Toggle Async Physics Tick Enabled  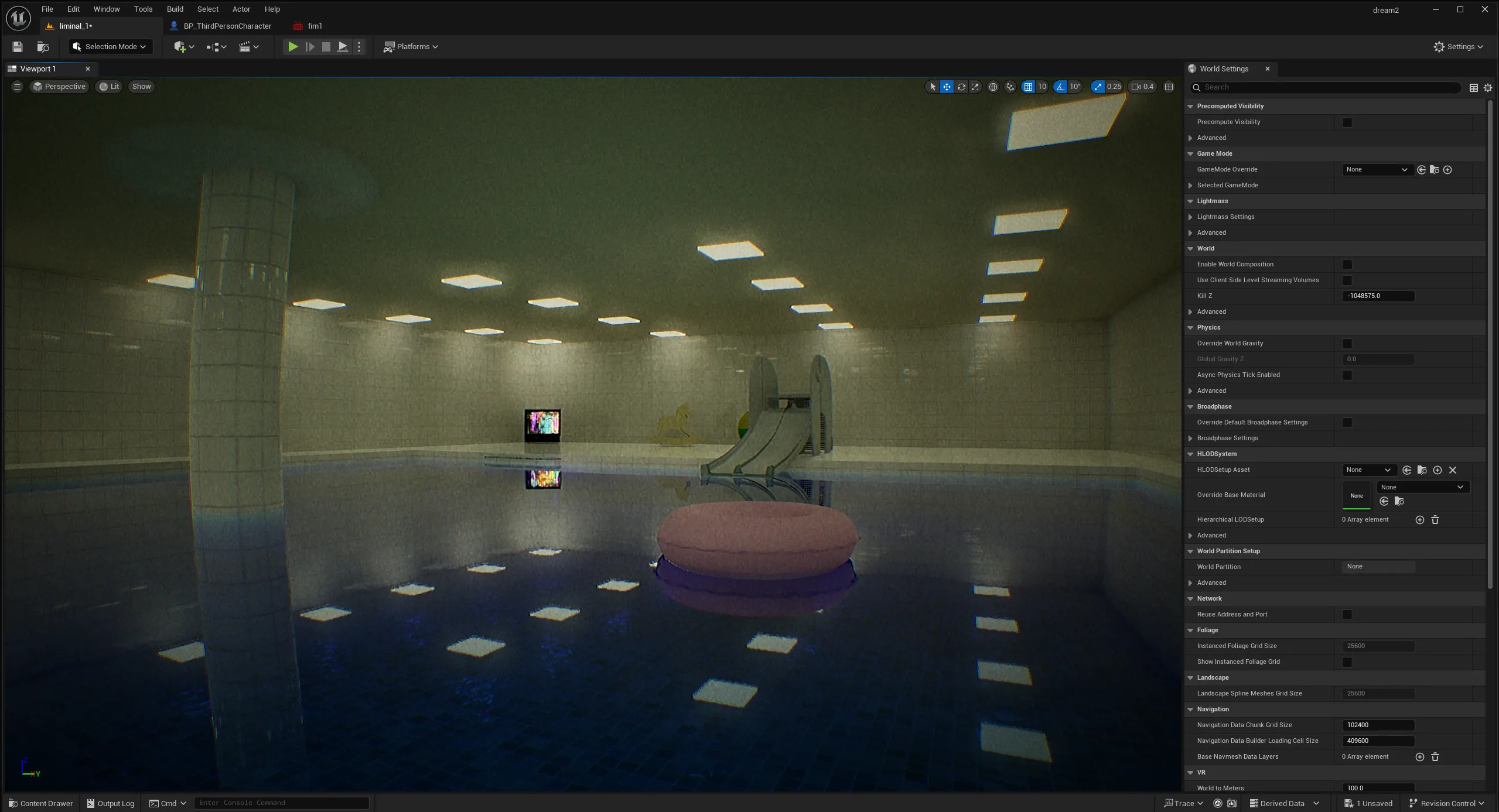pos(1347,375)
